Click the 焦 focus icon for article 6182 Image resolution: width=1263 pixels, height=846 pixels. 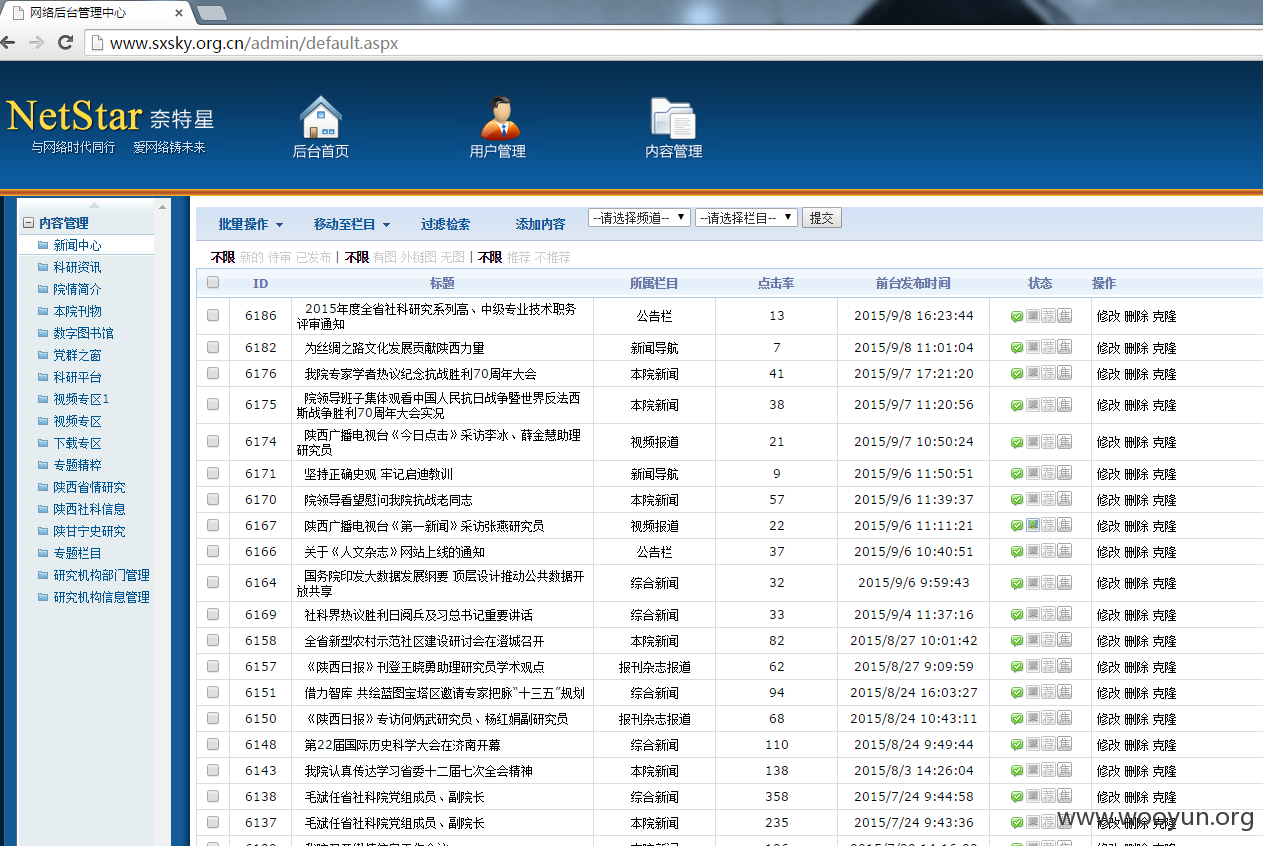coord(1064,347)
